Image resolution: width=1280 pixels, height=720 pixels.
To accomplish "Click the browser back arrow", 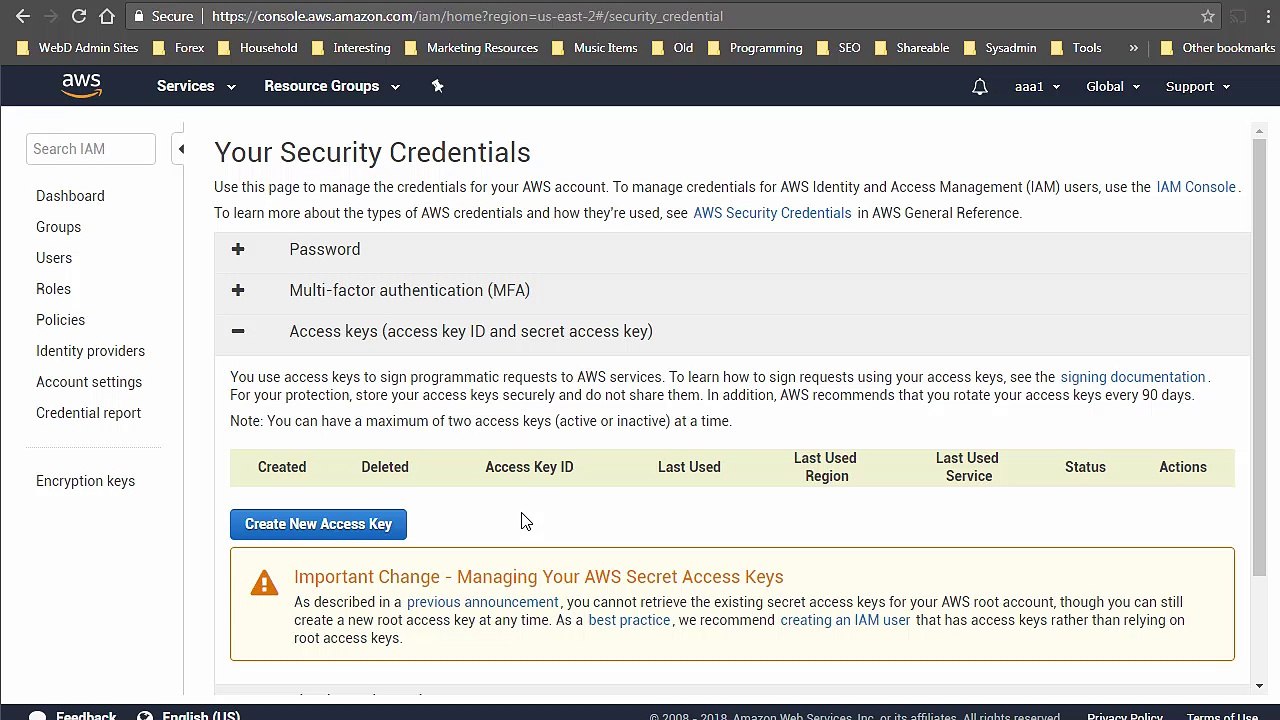I will (23, 16).
